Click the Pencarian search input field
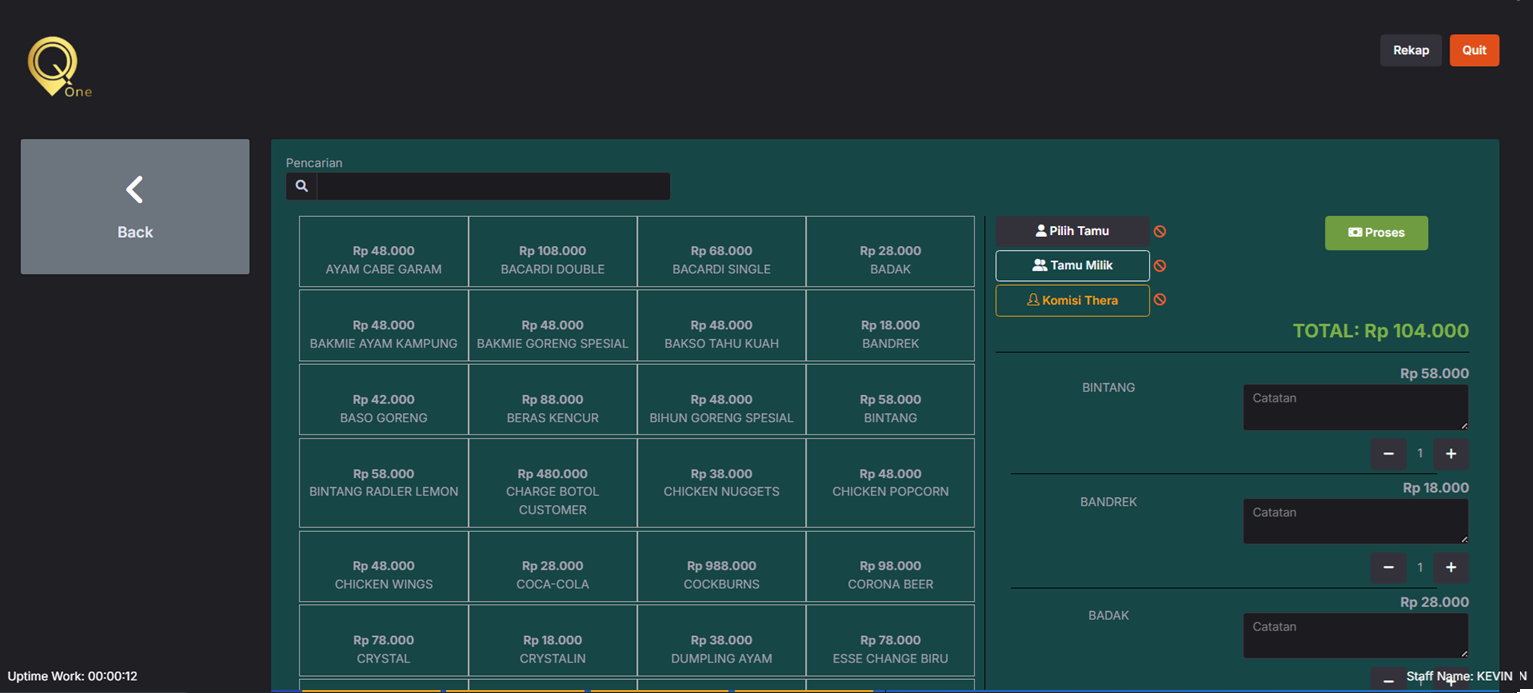 coord(494,186)
